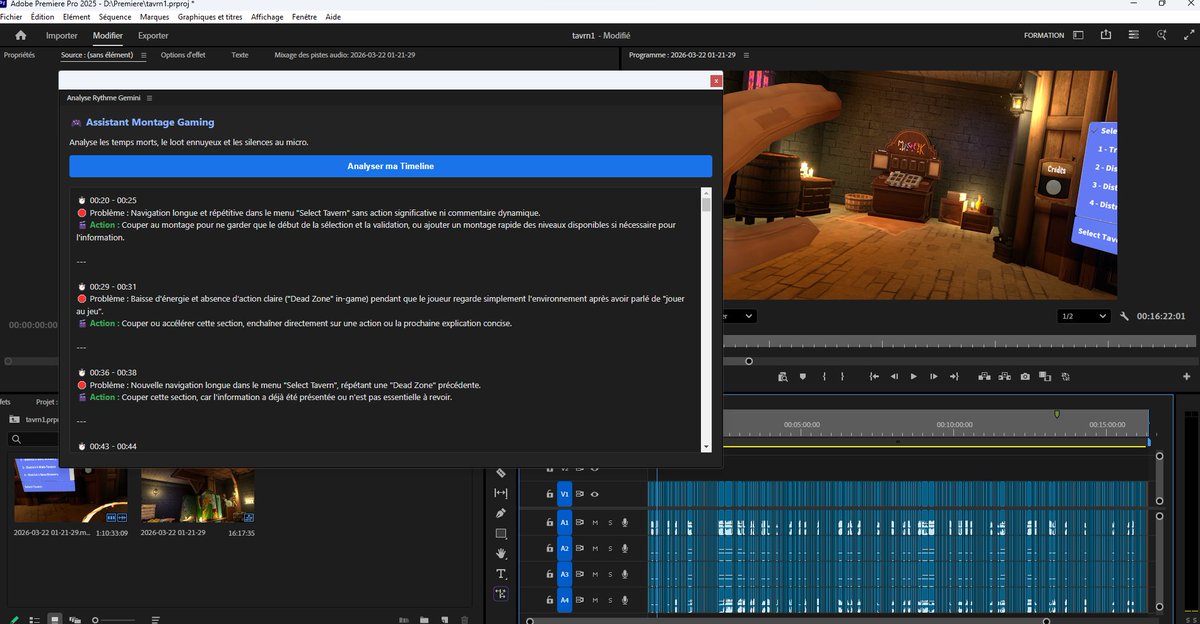Click Analyser ma Timeline button
Viewport: 1200px width, 624px height.
click(x=391, y=166)
